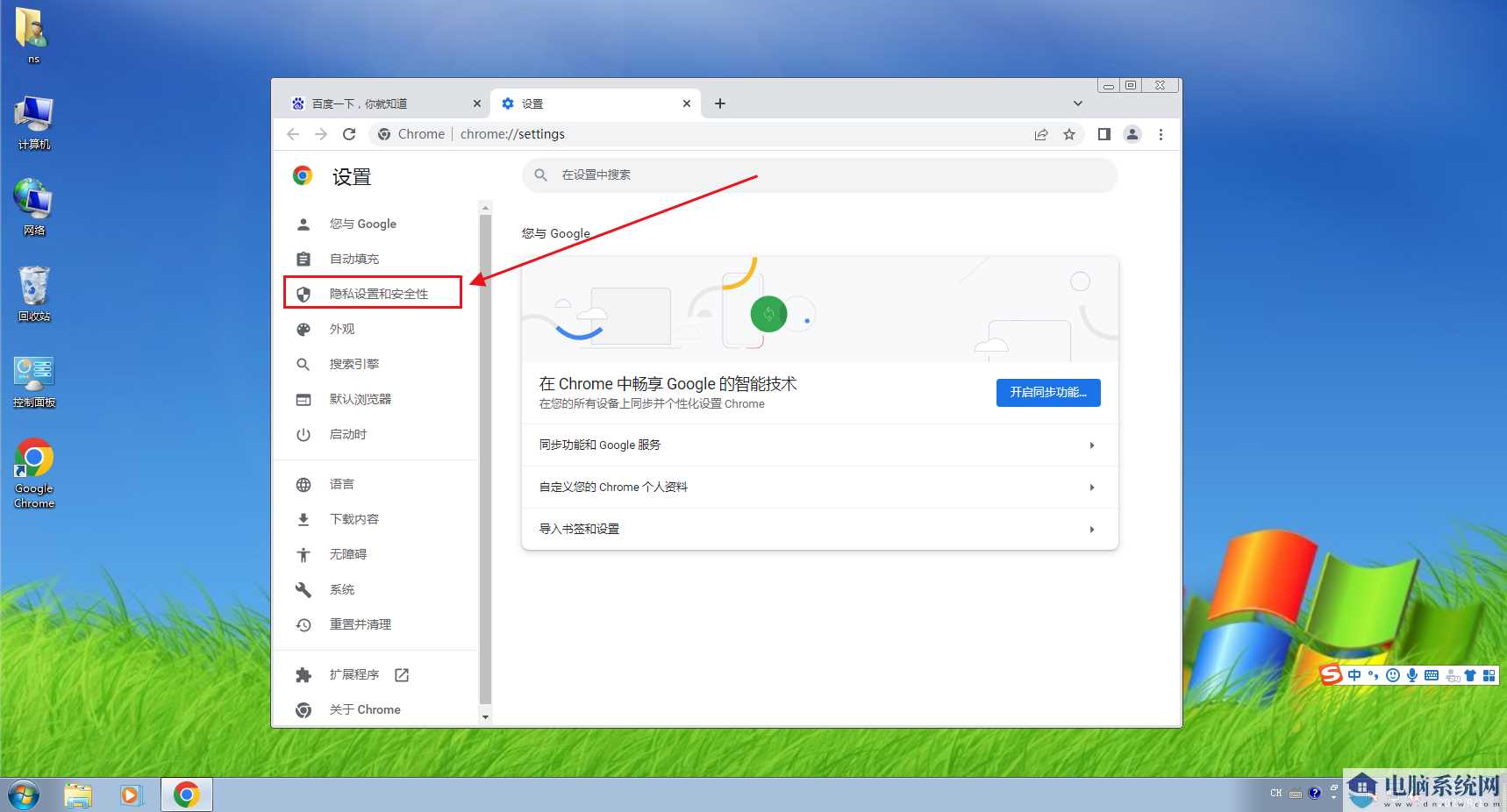
Task: Open 扩展程序 external link
Action: [354, 674]
